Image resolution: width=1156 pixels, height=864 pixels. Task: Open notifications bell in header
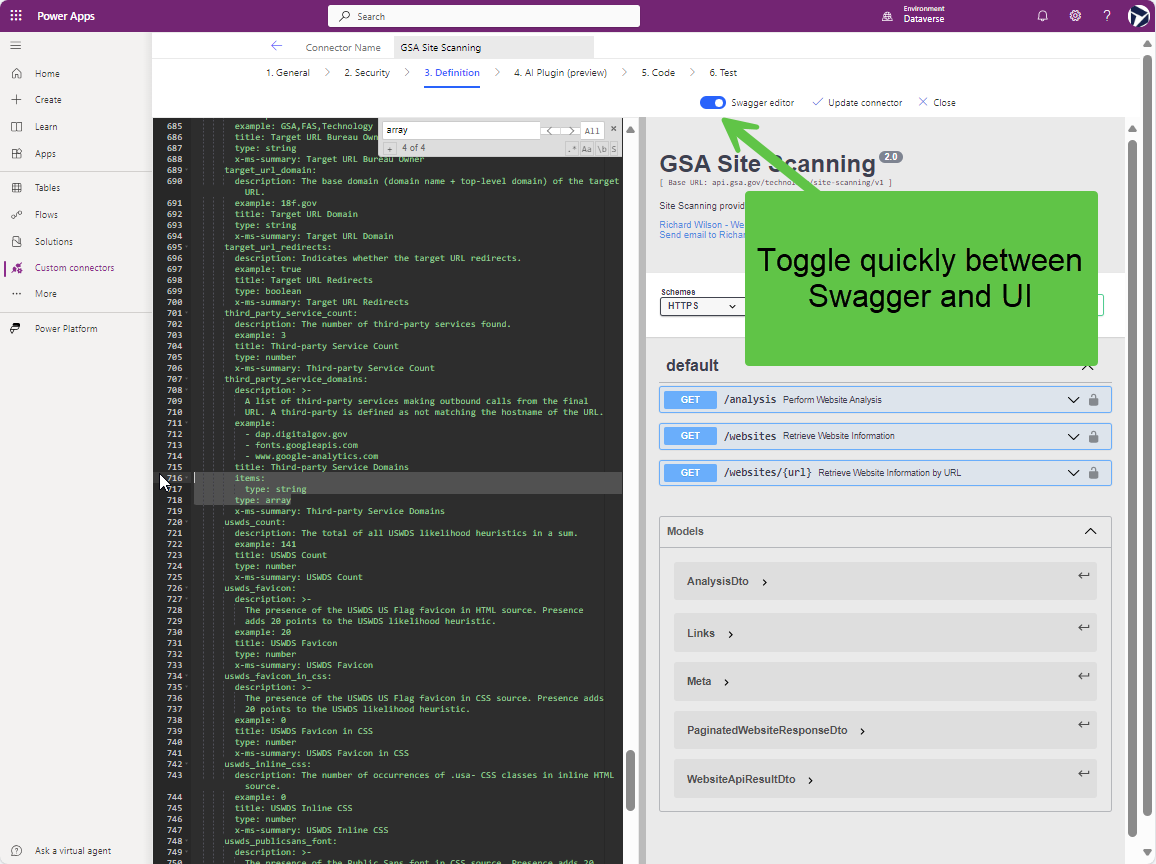(1042, 15)
